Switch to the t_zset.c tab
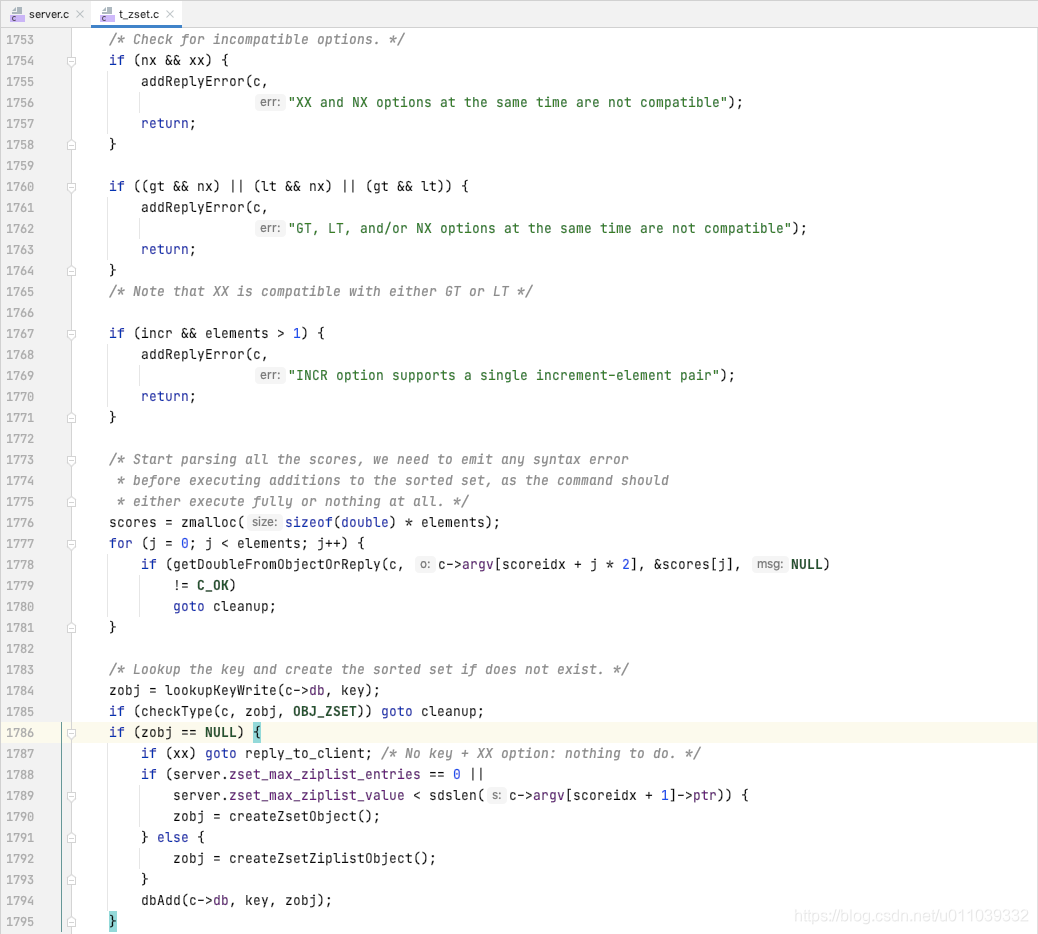 click(x=138, y=14)
